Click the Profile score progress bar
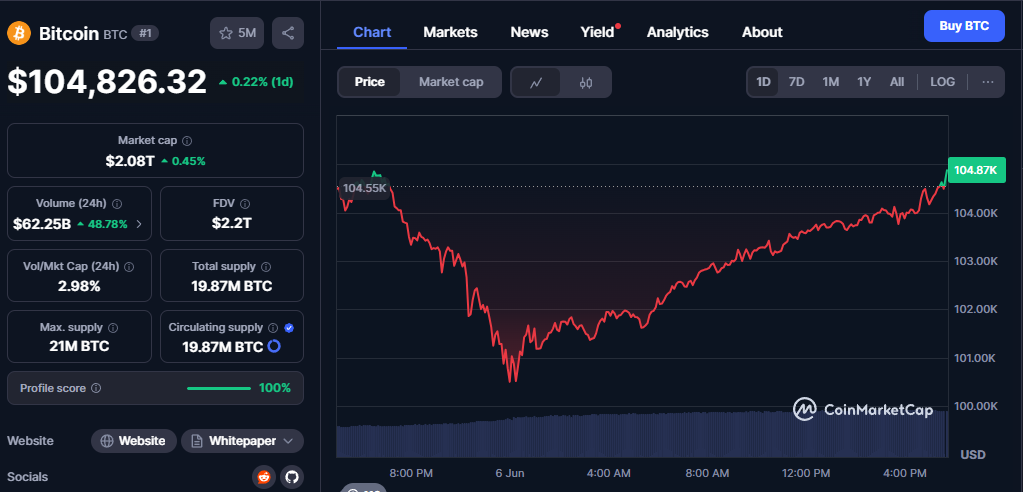 click(219, 388)
